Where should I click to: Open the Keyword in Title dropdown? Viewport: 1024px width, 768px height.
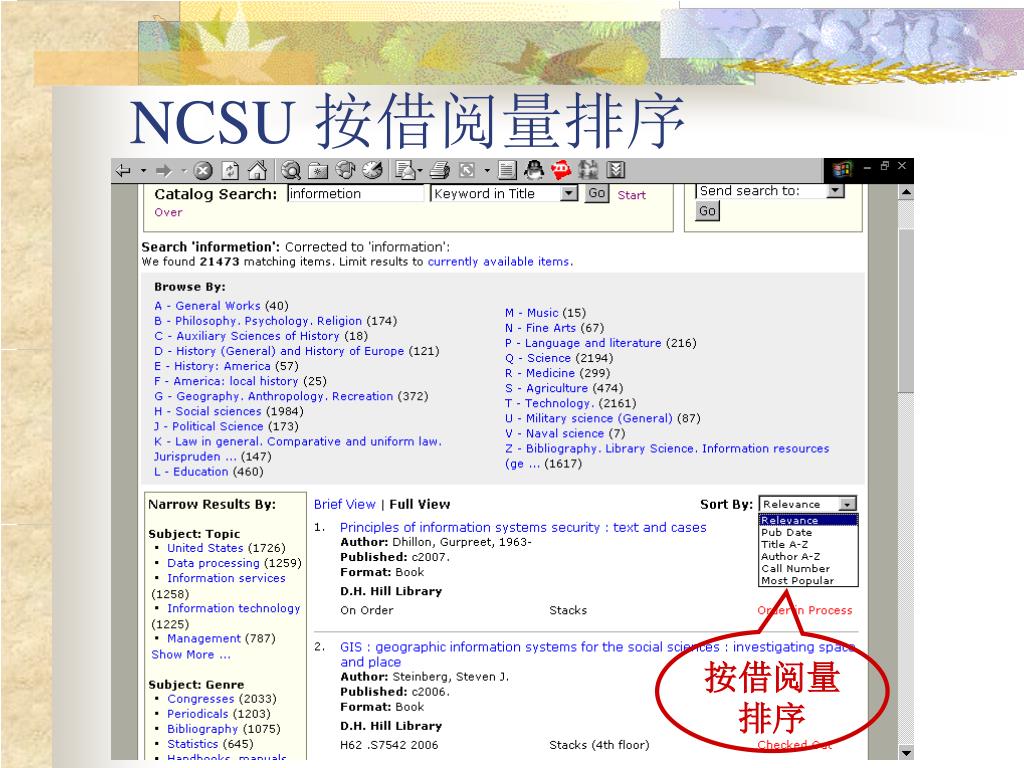[x=504, y=193]
